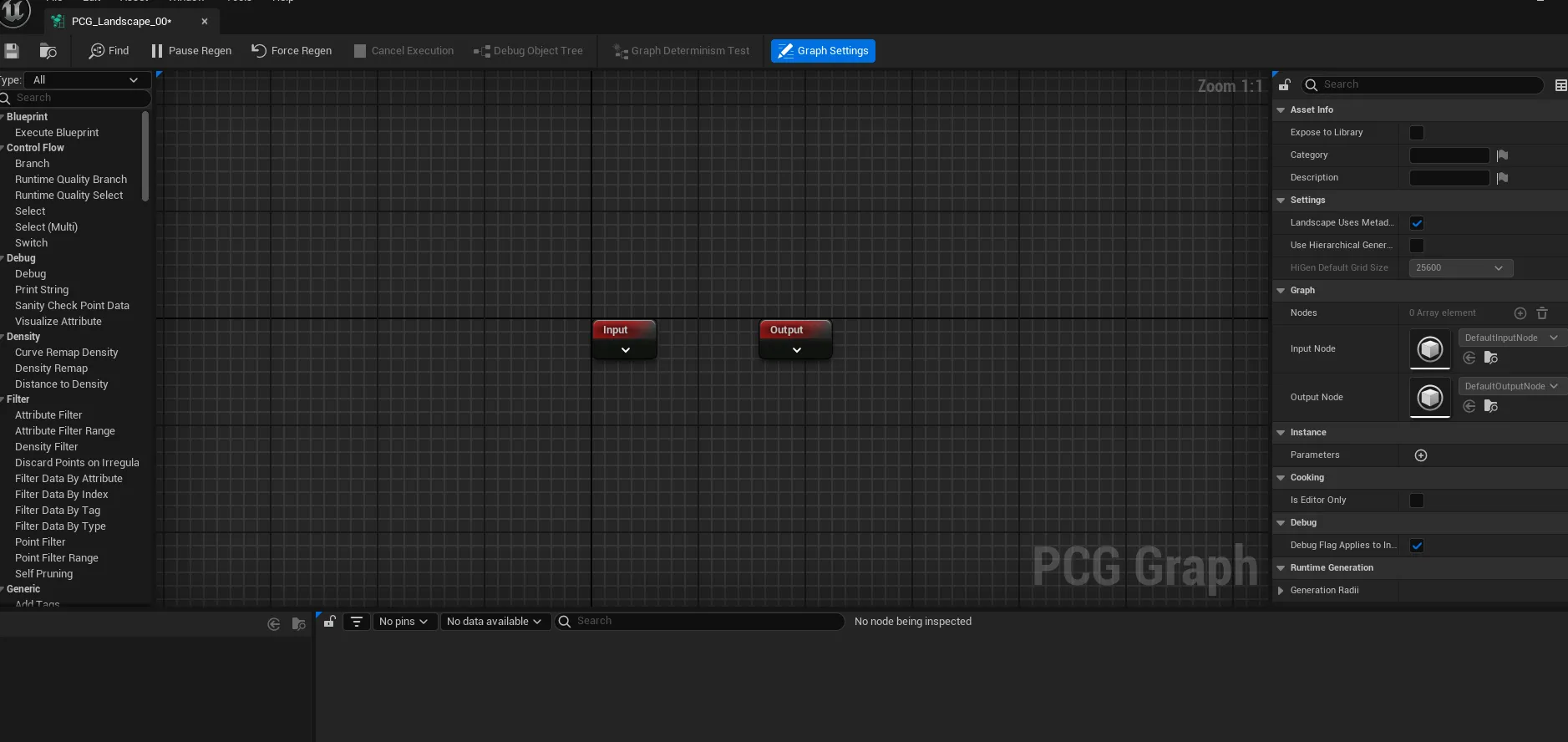Select Self Pruning entry
The image size is (1568, 742).
[43, 574]
